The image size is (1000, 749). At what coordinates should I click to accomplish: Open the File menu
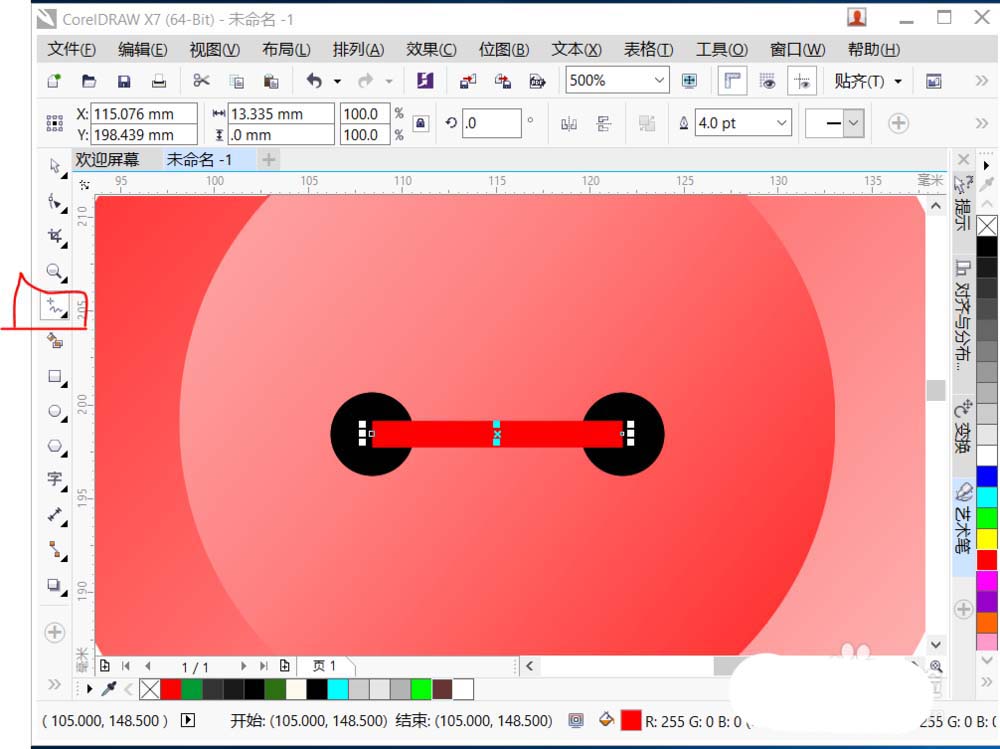(71, 49)
